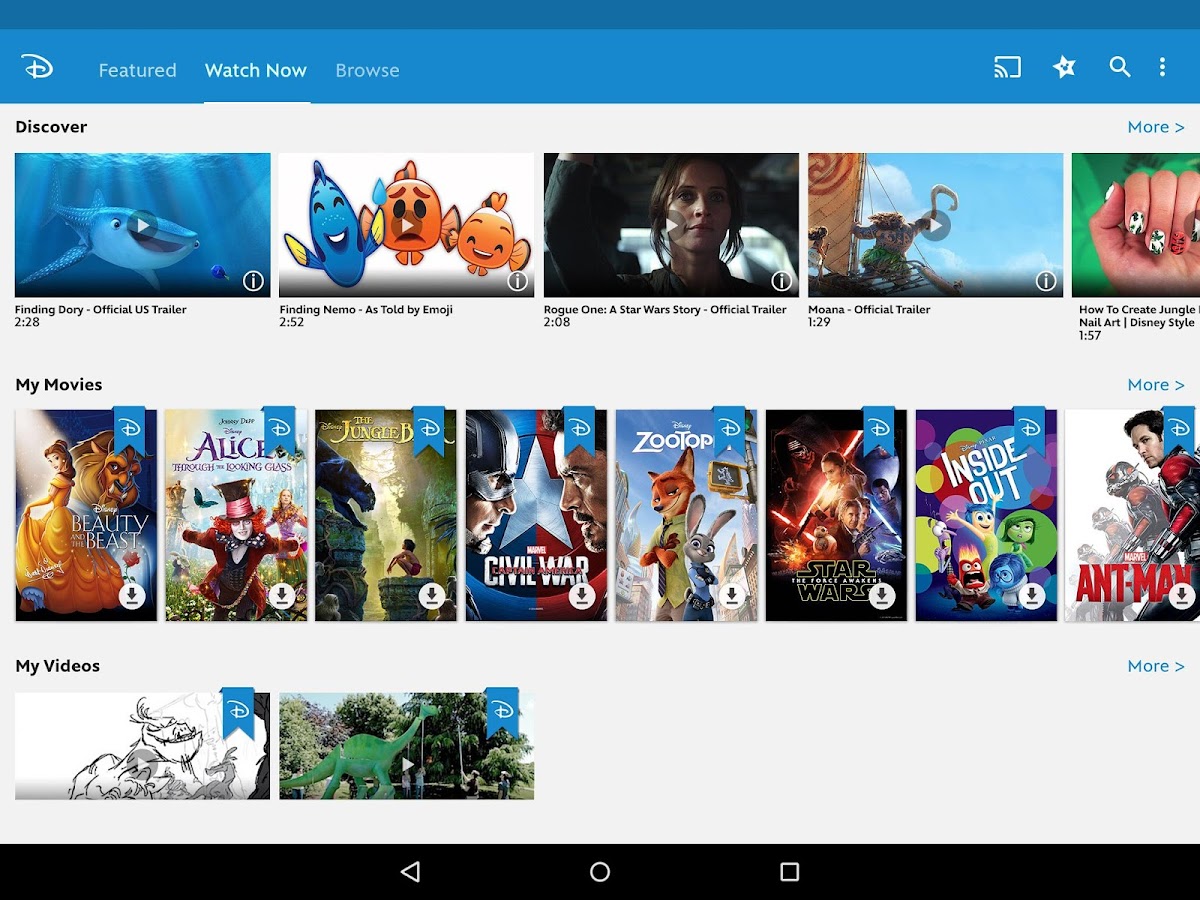Image resolution: width=1200 pixels, height=900 pixels.
Task: Download Captain America Civil War
Action: click(582, 596)
